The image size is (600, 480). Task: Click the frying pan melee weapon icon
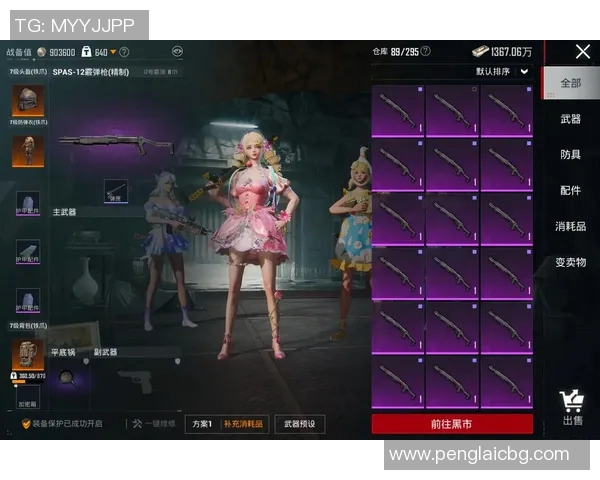(x=67, y=376)
